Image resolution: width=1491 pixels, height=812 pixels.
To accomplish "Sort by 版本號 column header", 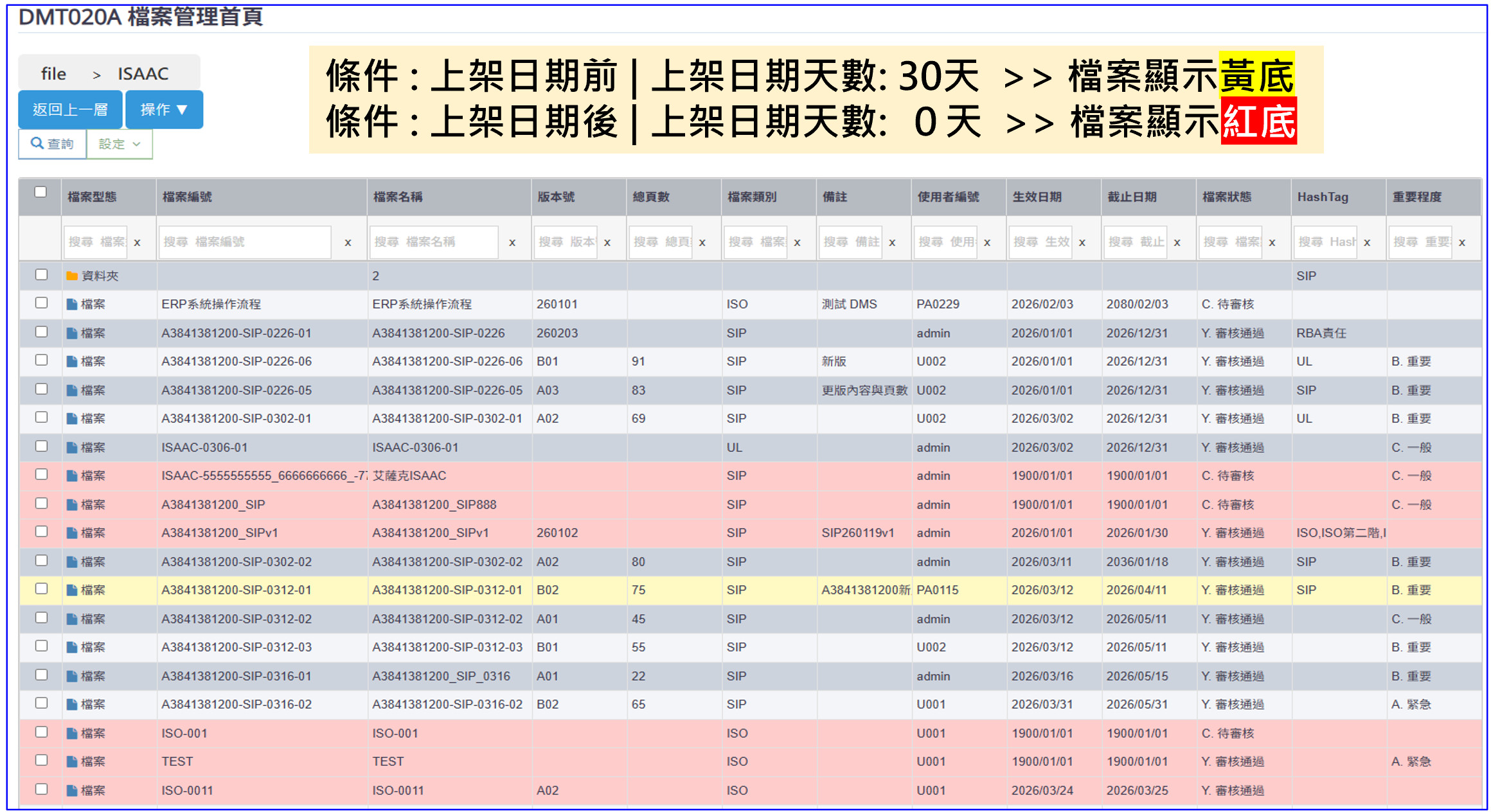I will click(x=556, y=197).
